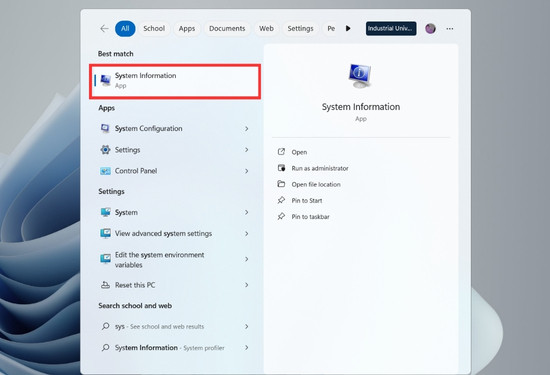Select the Web filter tab
Viewport: 550px width, 375px height.
pos(267,28)
